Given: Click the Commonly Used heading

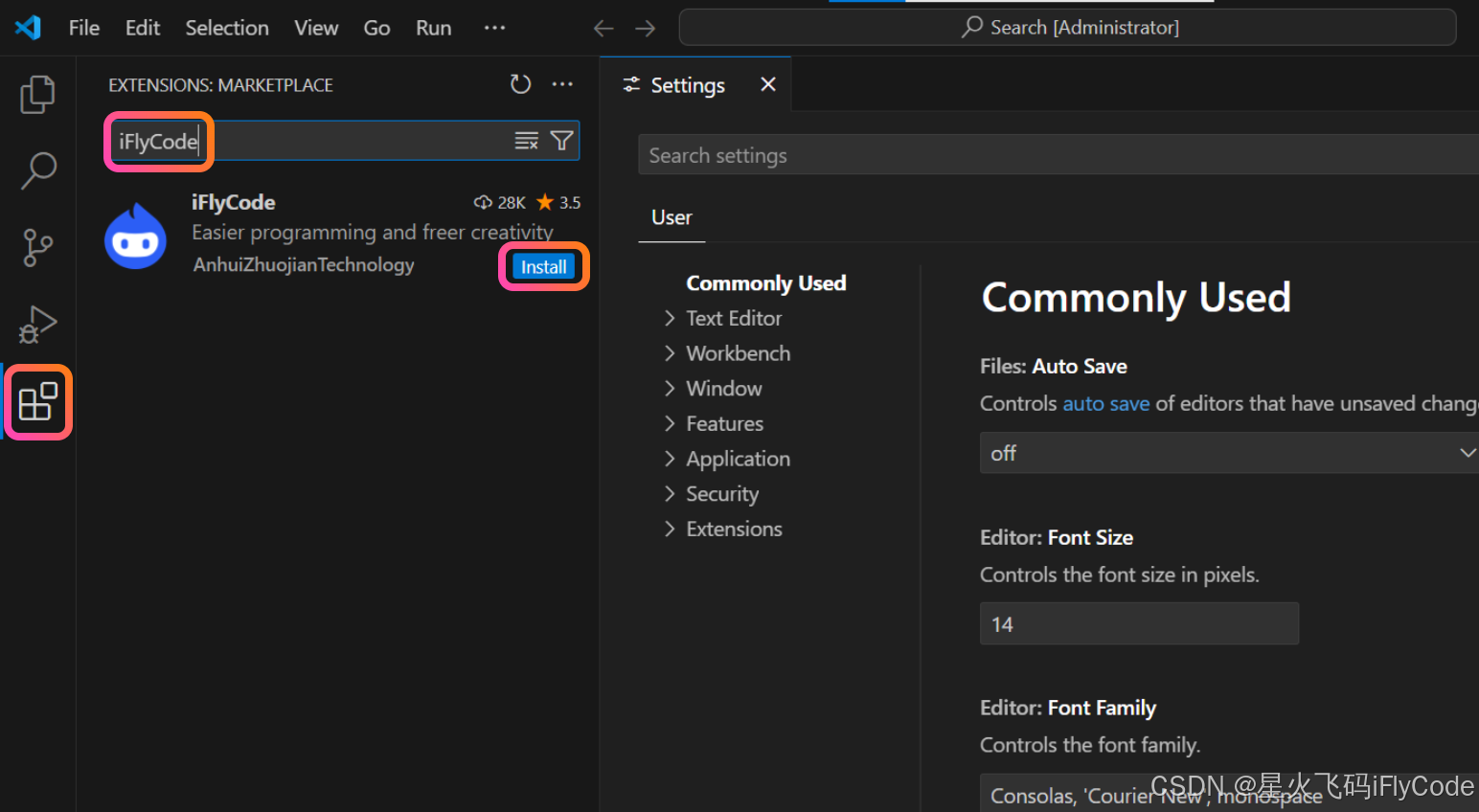Looking at the screenshot, I should (1136, 298).
